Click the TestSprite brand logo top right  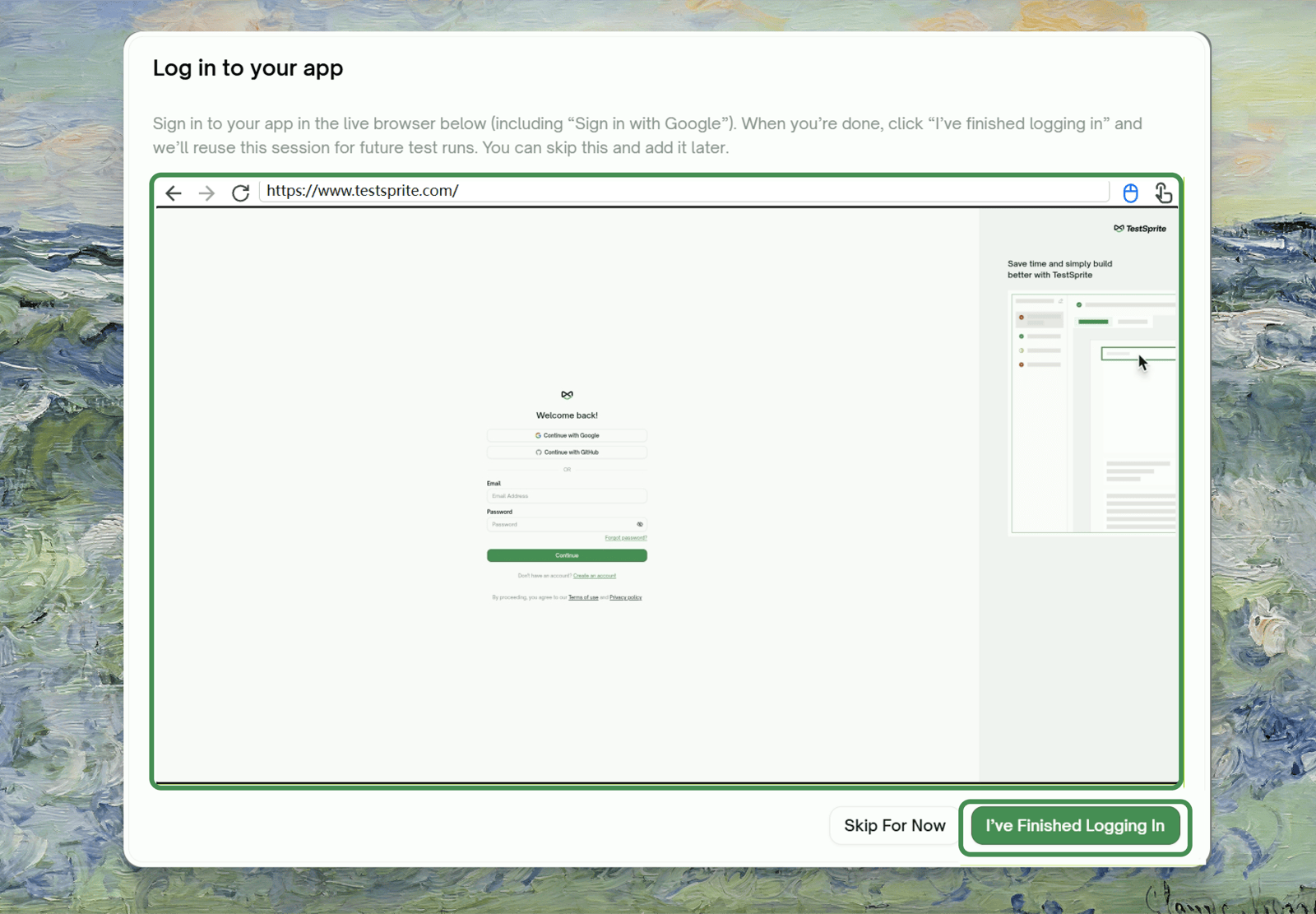coord(1140,229)
